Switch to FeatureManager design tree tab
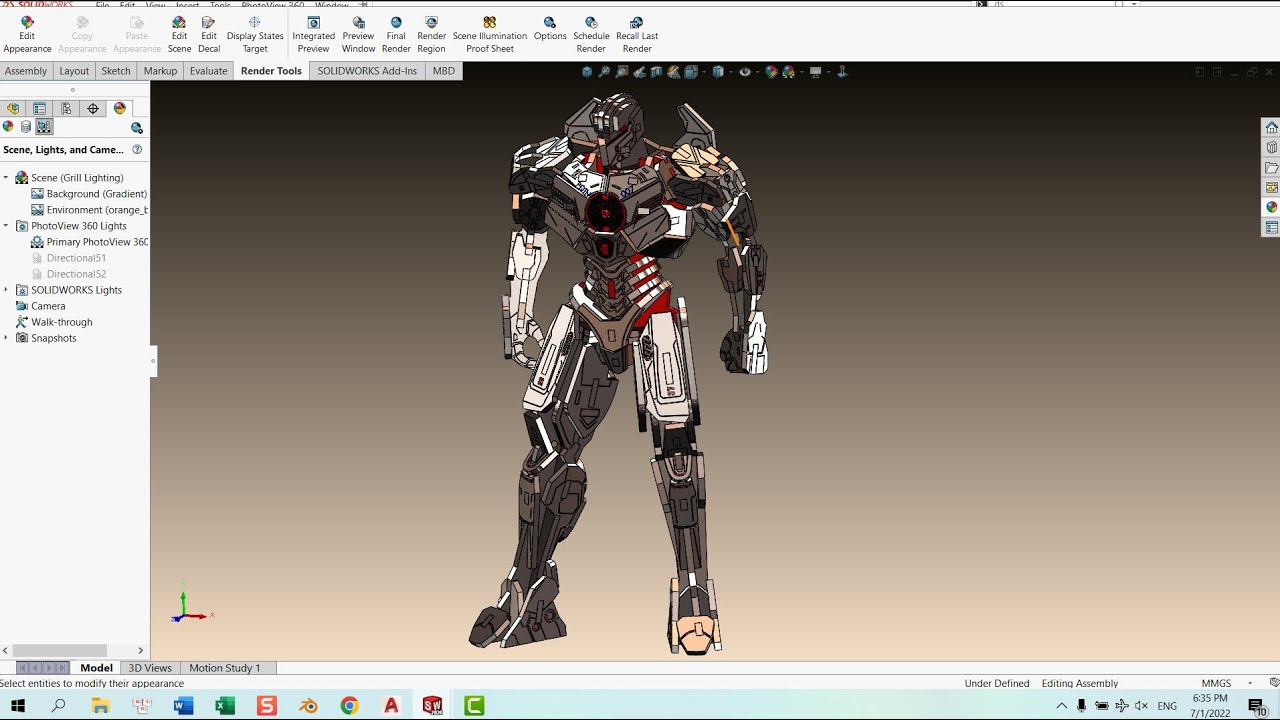 (x=13, y=109)
